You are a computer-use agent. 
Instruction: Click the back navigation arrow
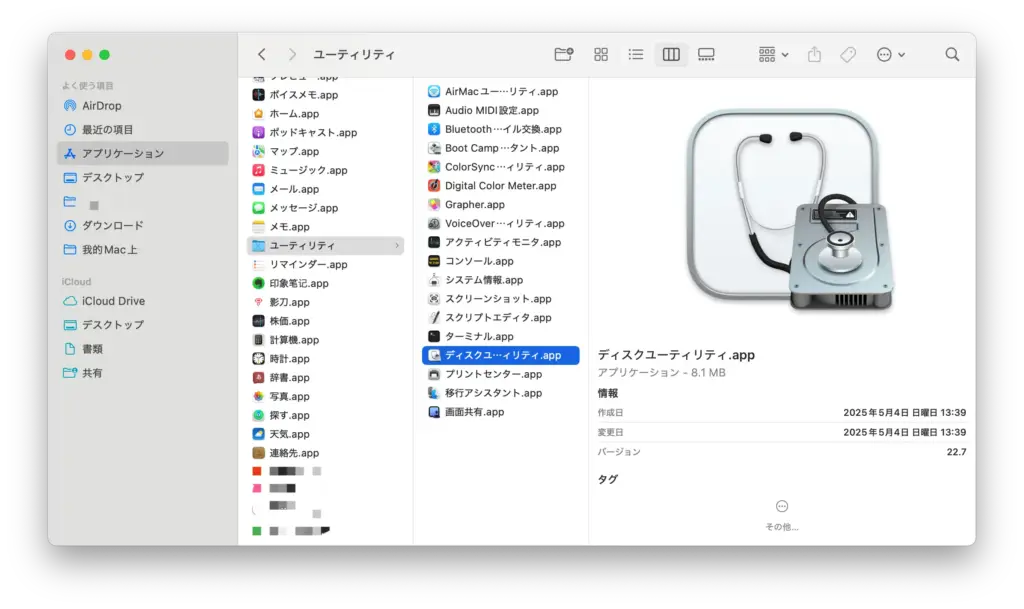261,54
